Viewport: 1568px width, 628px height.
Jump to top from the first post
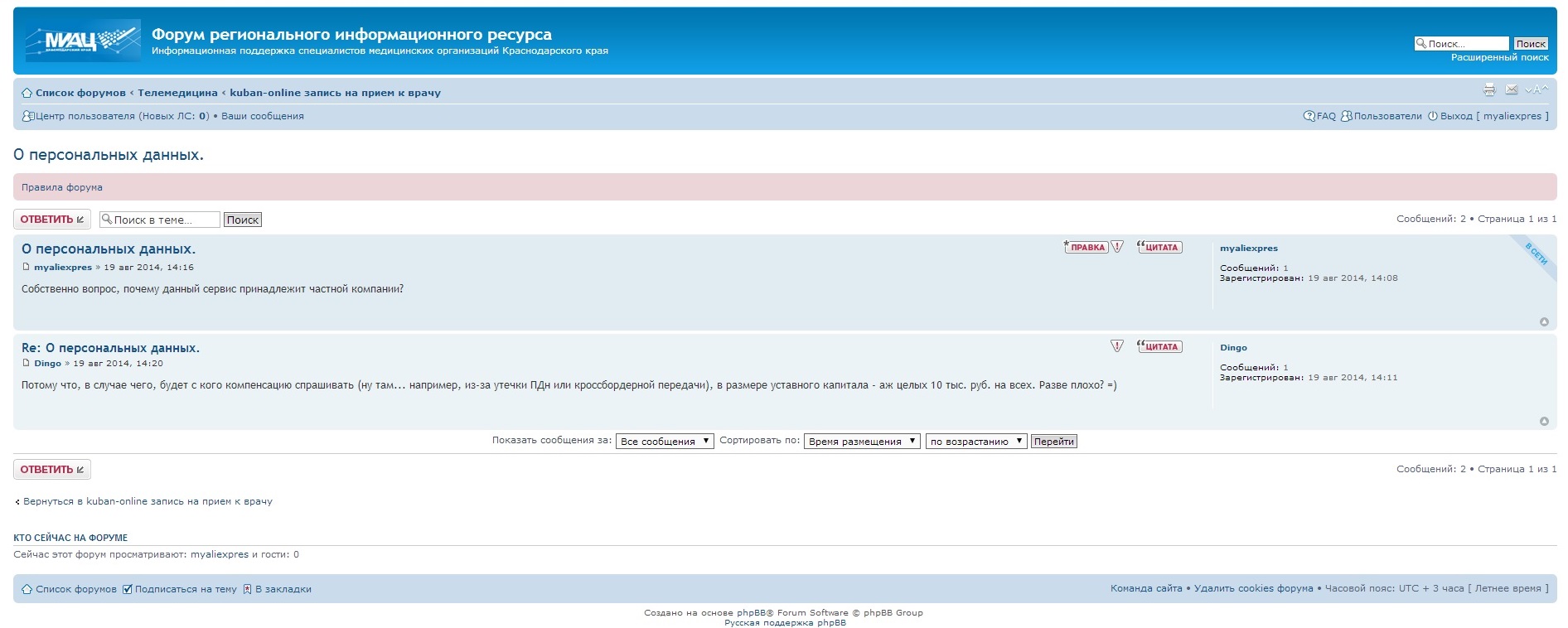1544,322
